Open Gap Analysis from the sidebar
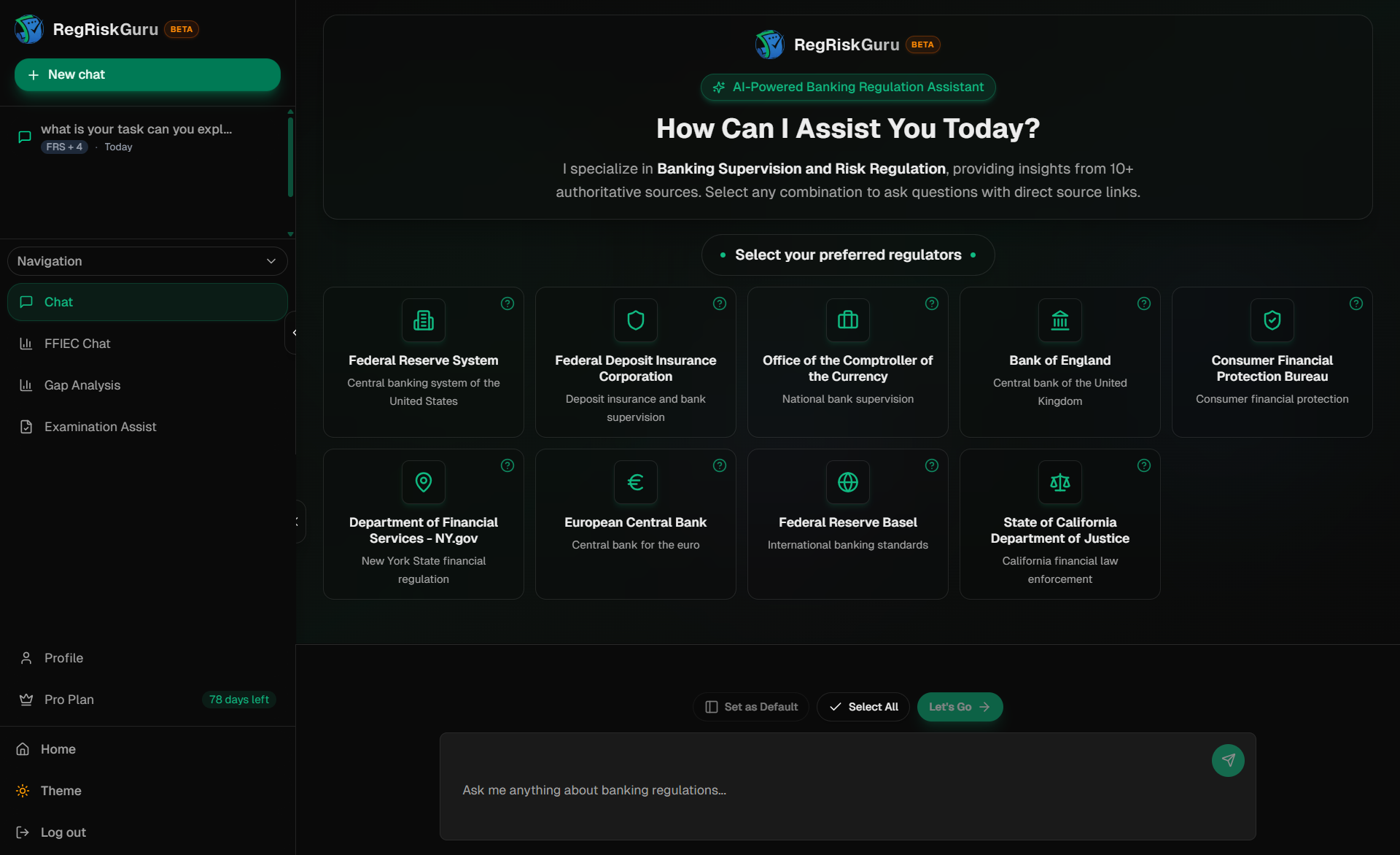This screenshot has width=1400, height=855. [81, 384]
